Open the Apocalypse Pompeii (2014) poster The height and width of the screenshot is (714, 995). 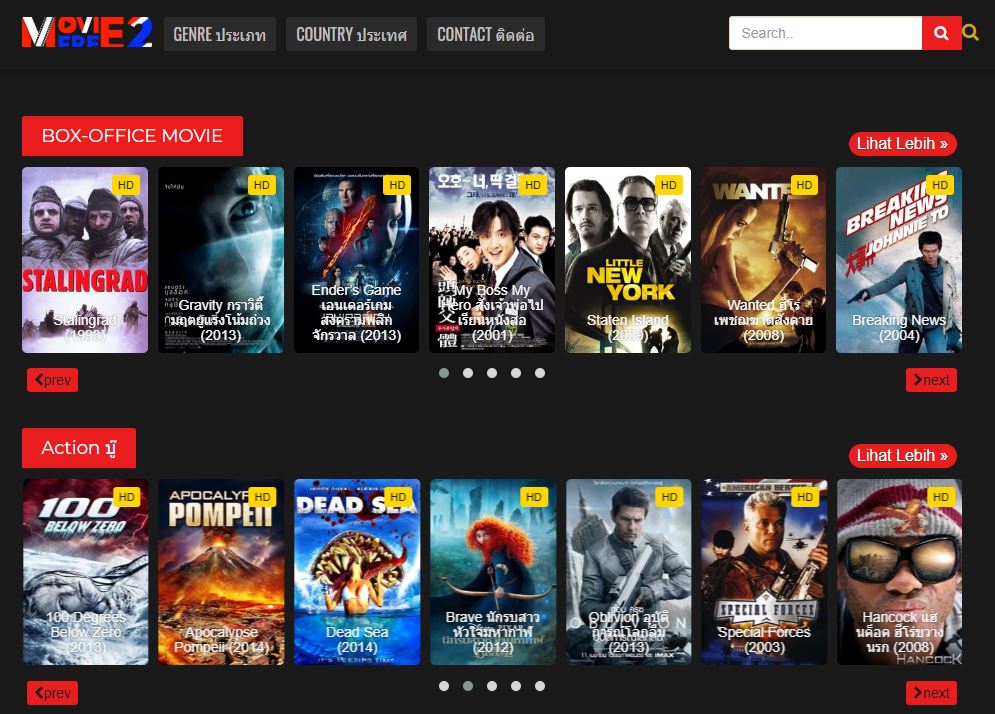221,572
